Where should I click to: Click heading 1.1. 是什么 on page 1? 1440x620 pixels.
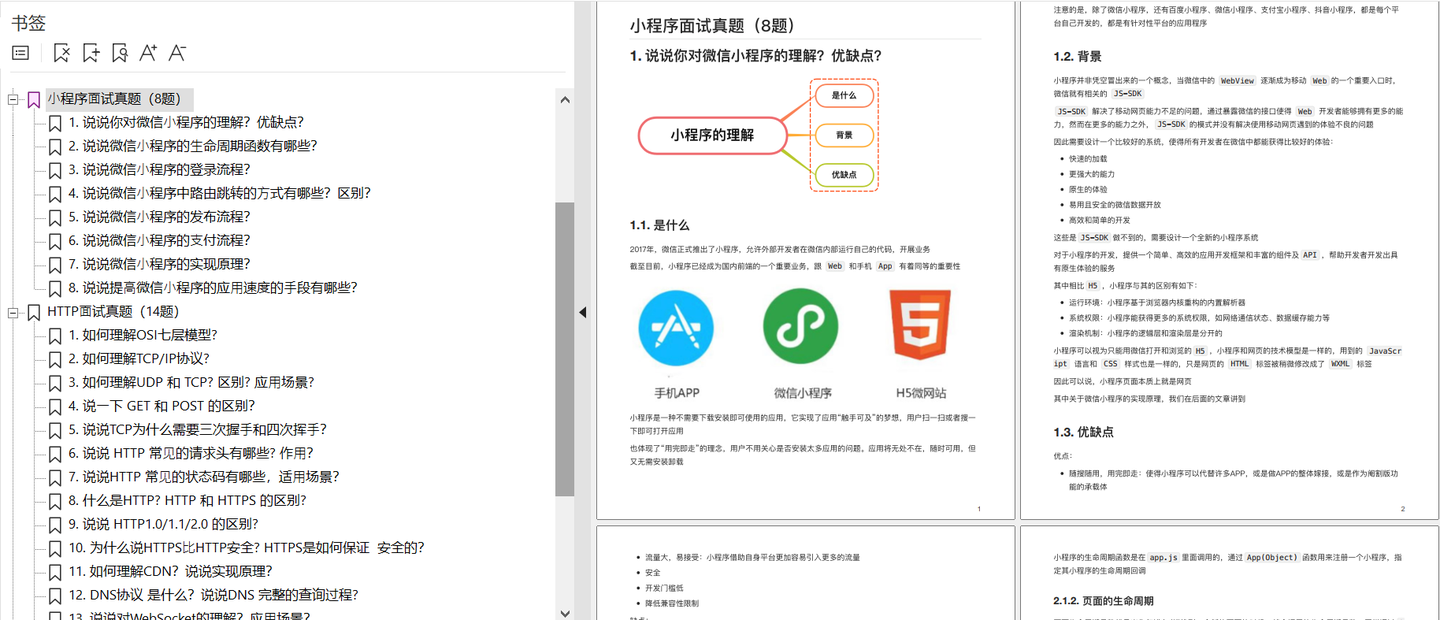tap(659, 225)
